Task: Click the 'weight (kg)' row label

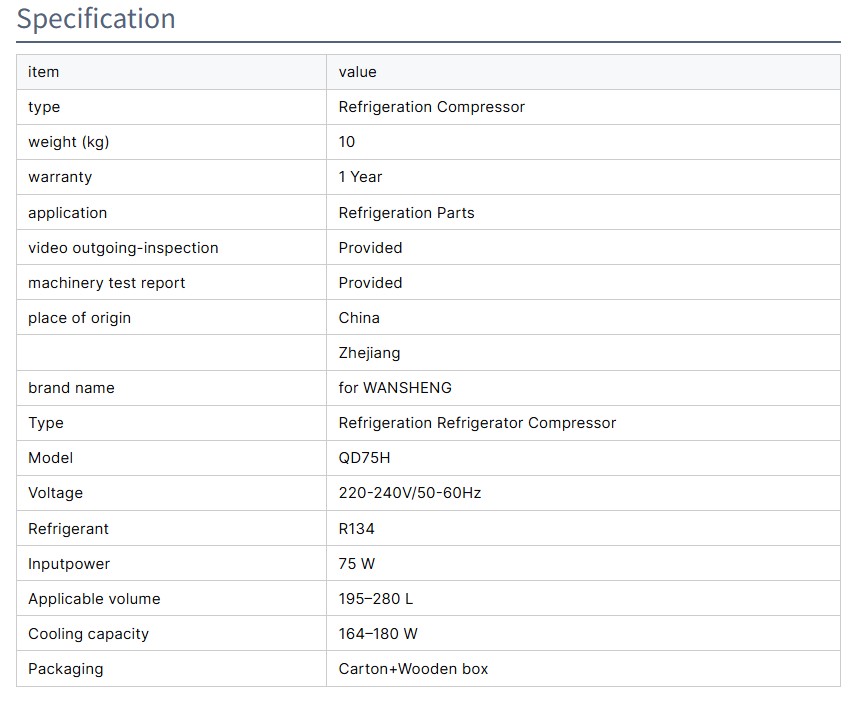Action: tap(69, 142)
